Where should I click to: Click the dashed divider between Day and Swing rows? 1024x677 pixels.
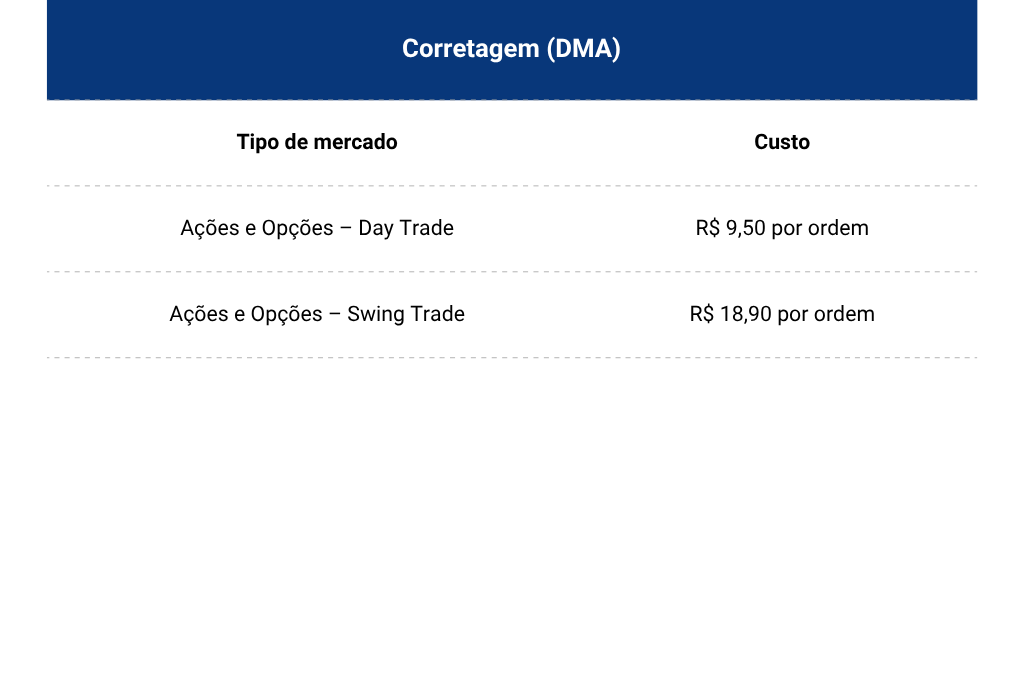tap(512, 272)
